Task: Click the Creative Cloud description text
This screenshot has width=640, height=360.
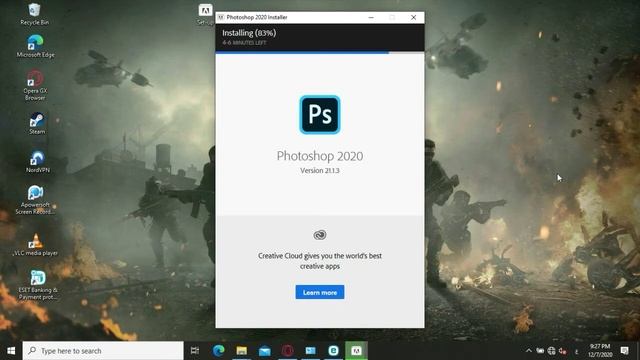Action: [x=320, y=261]
